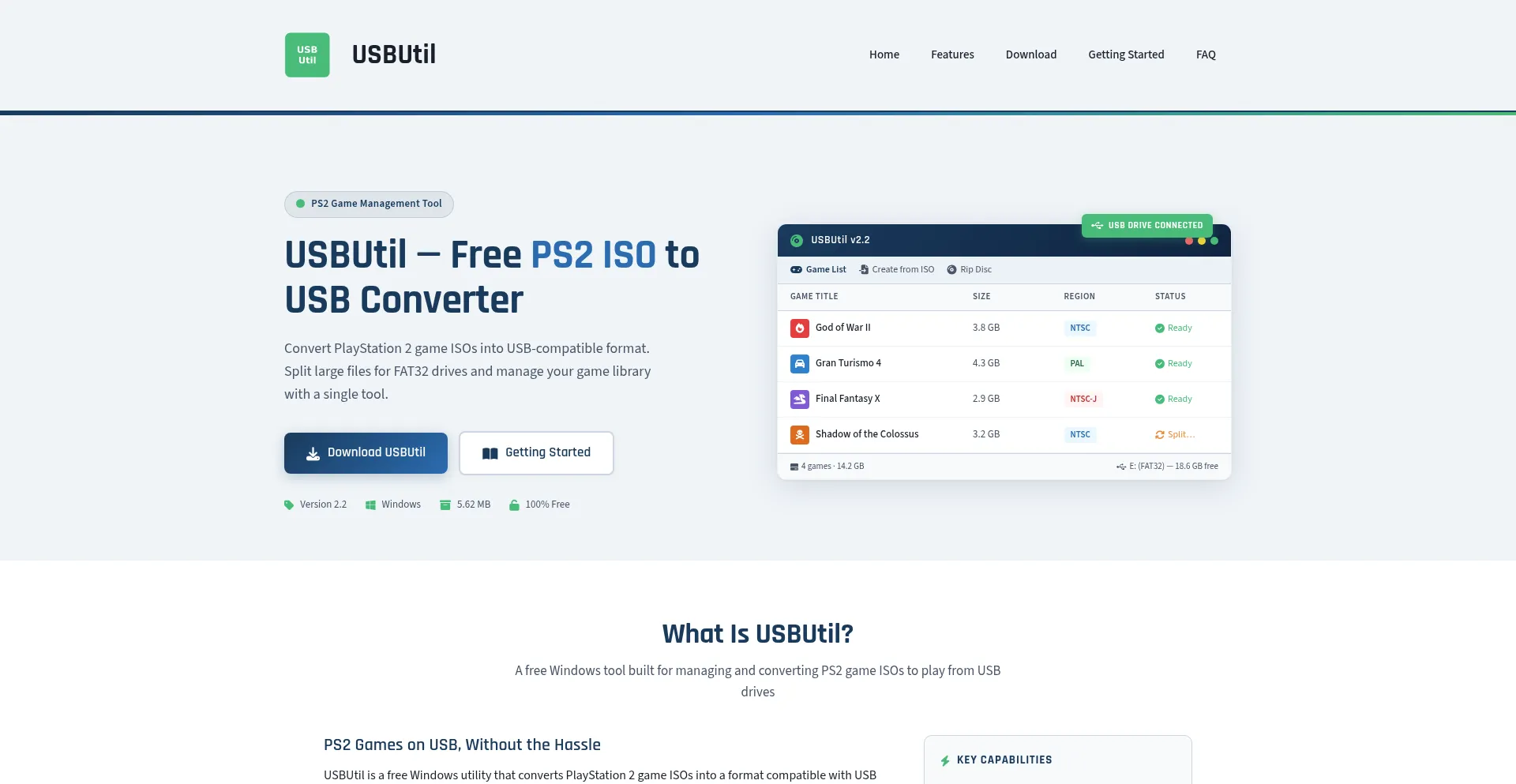Click the Ready check icon for Gran Turismo 4

coord(1160,364)
